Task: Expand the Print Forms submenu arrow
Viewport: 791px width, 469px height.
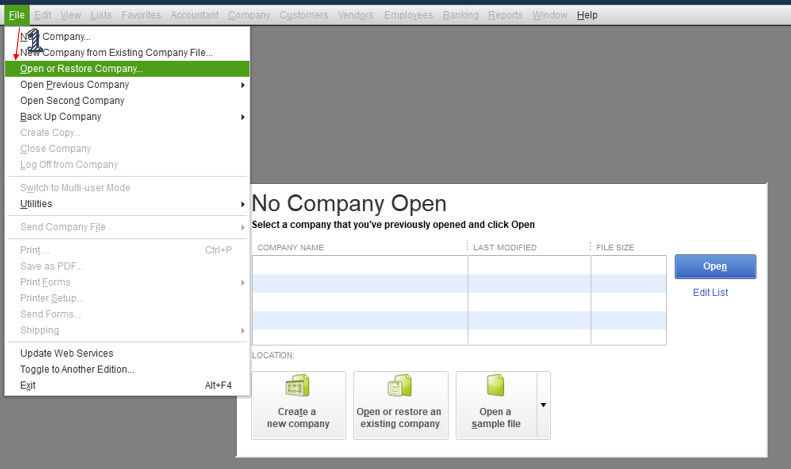Action: [243, 283]
